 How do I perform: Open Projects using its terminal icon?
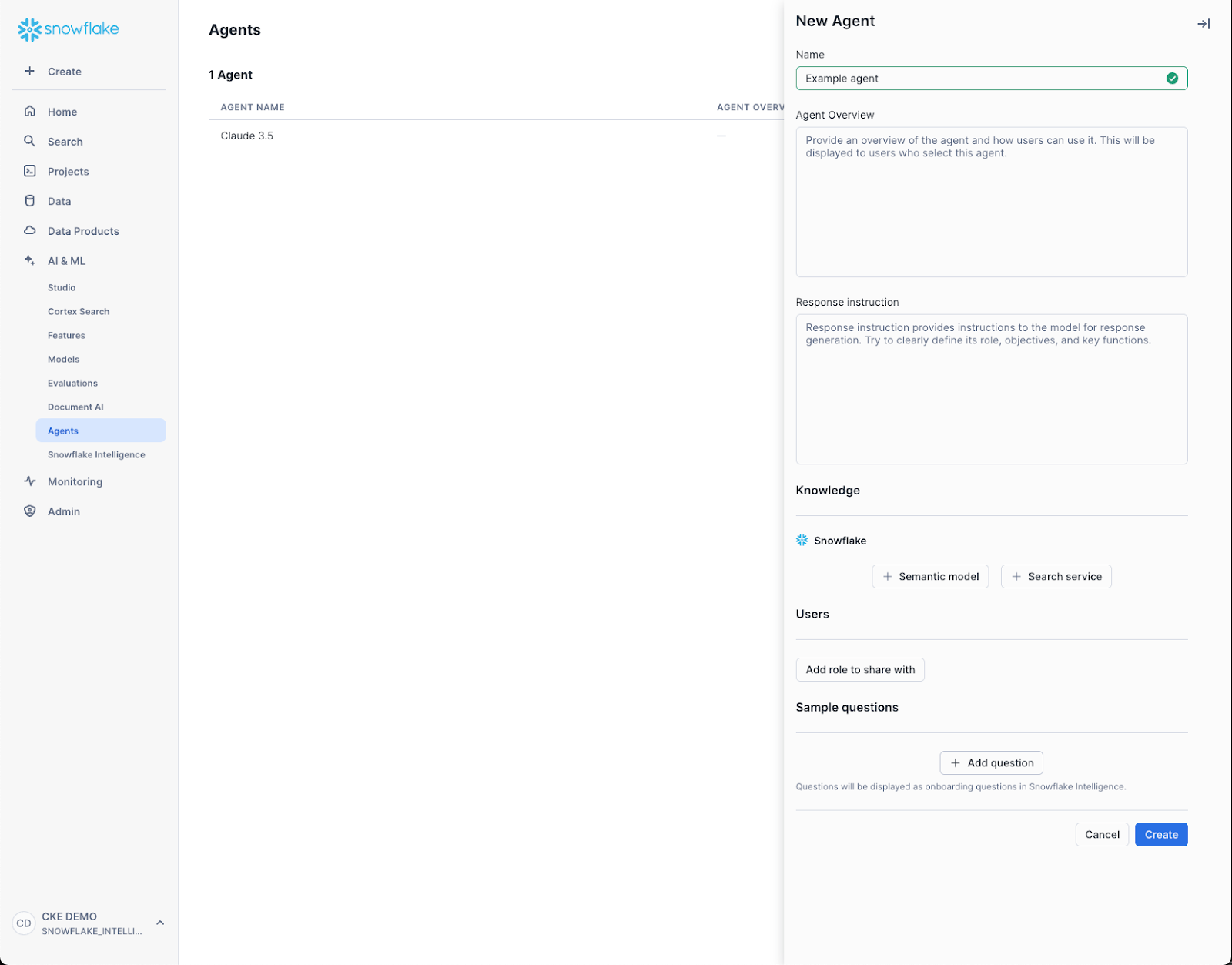[x=30, y=171]
